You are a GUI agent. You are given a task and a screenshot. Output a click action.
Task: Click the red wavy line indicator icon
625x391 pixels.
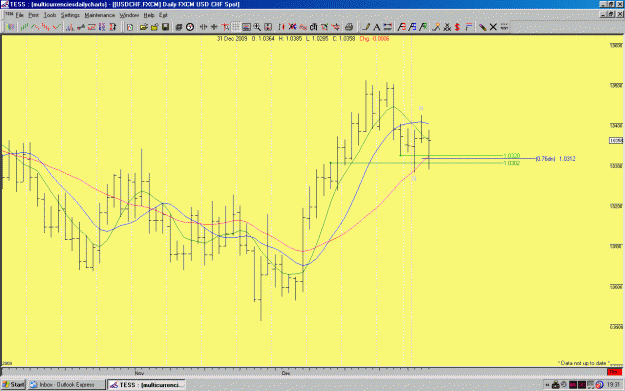coord(303,27)
